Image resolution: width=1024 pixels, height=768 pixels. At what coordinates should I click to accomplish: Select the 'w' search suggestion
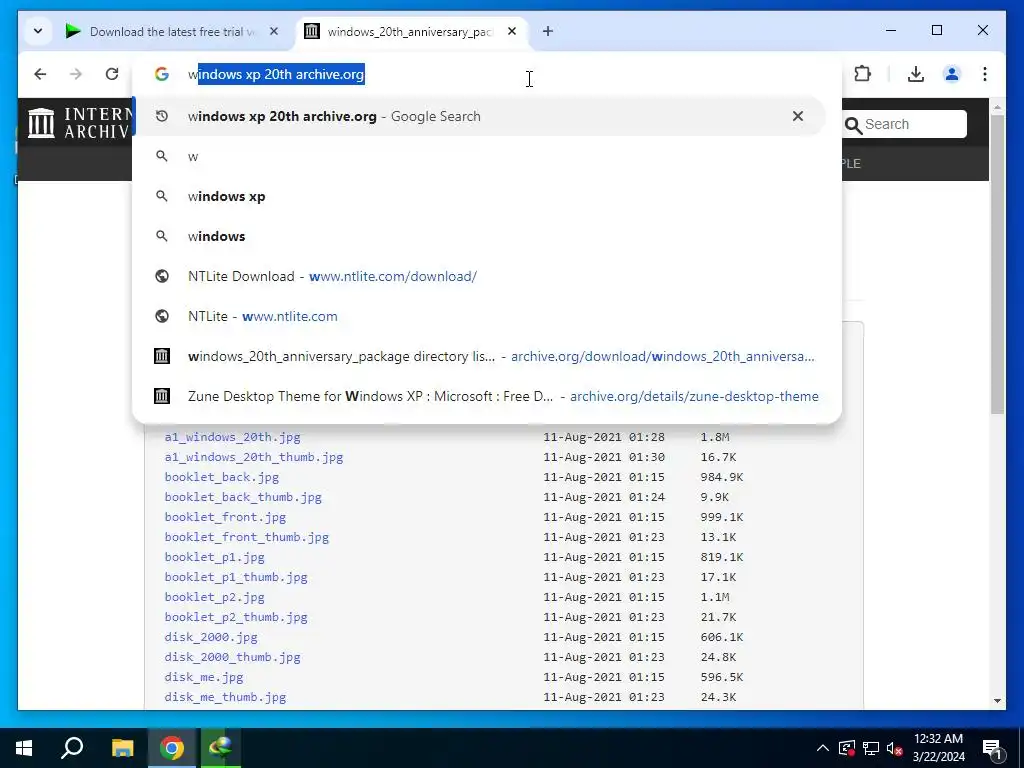(480, 156)
